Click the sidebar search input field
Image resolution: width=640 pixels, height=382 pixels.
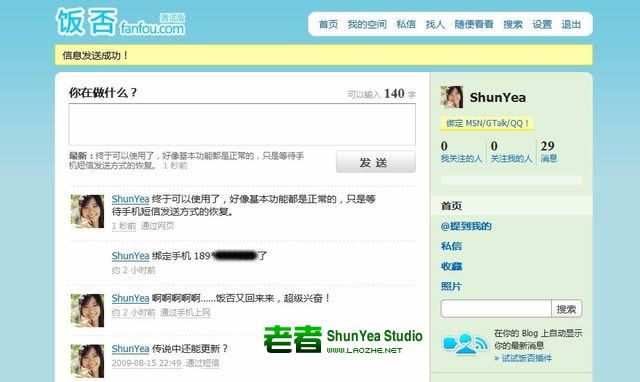[496, 309]
